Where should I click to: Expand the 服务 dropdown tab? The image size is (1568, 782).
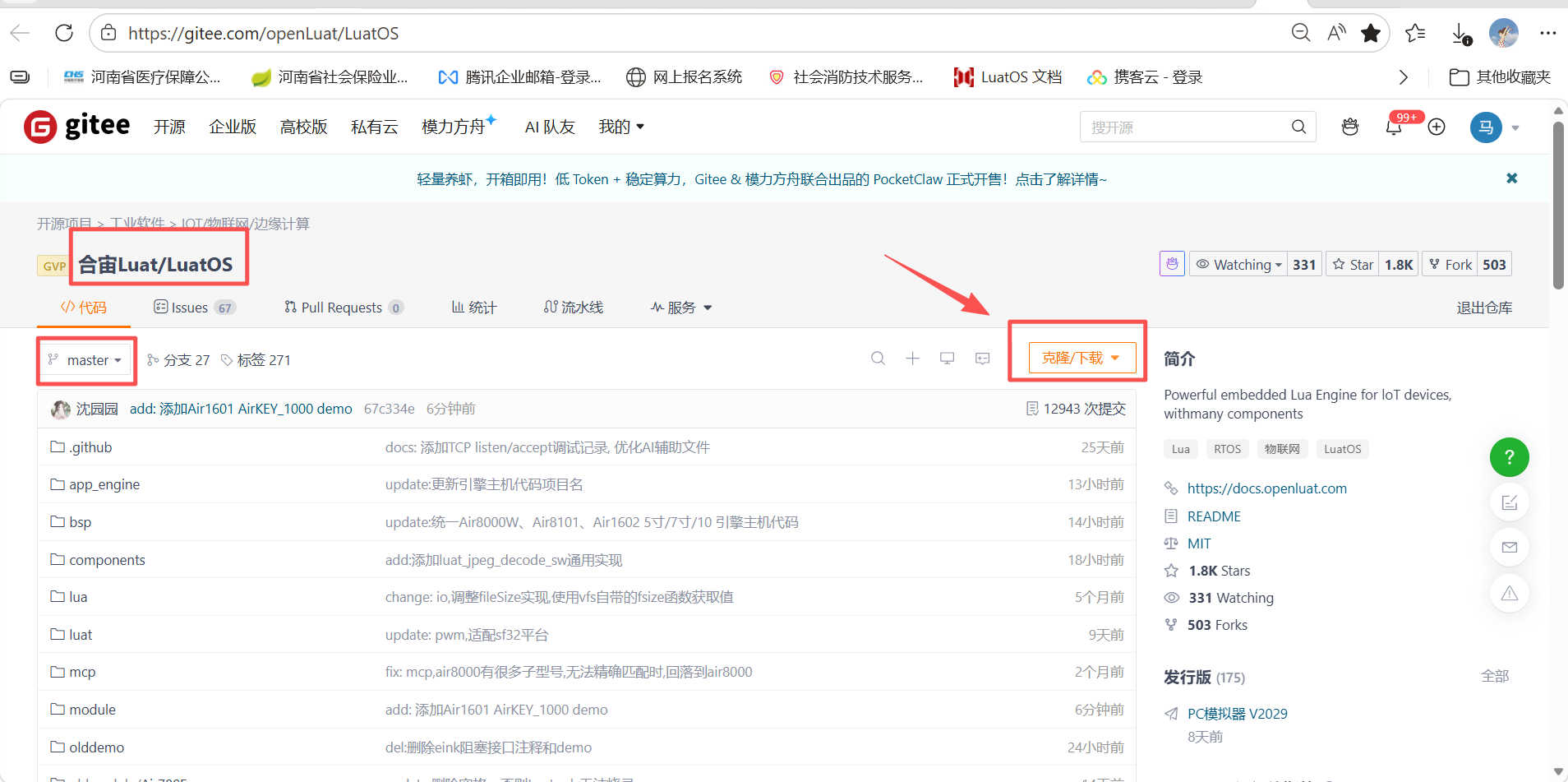pos(681,308)
